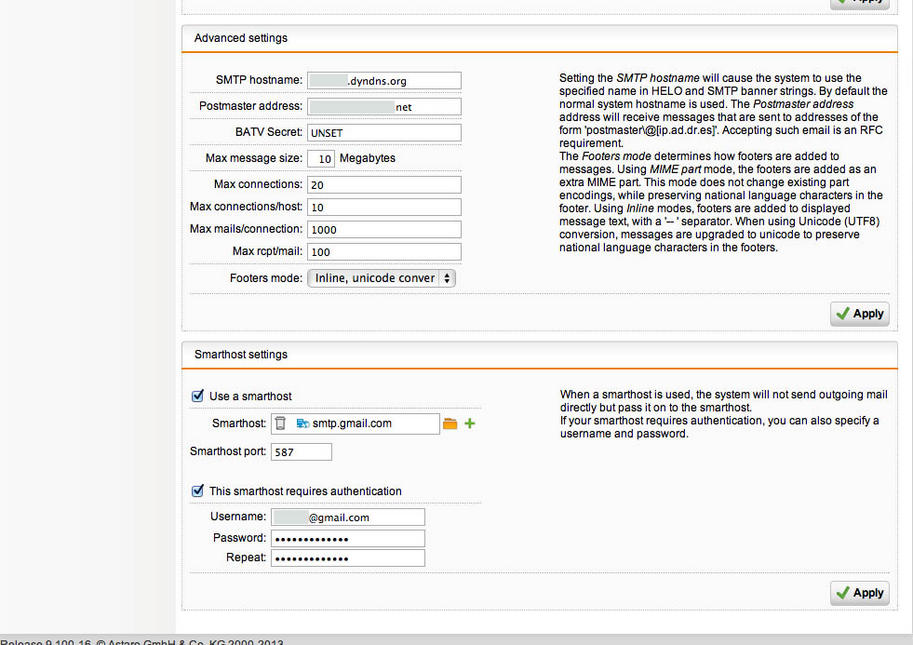Open the Footers mode dropdown

[381, 278]
